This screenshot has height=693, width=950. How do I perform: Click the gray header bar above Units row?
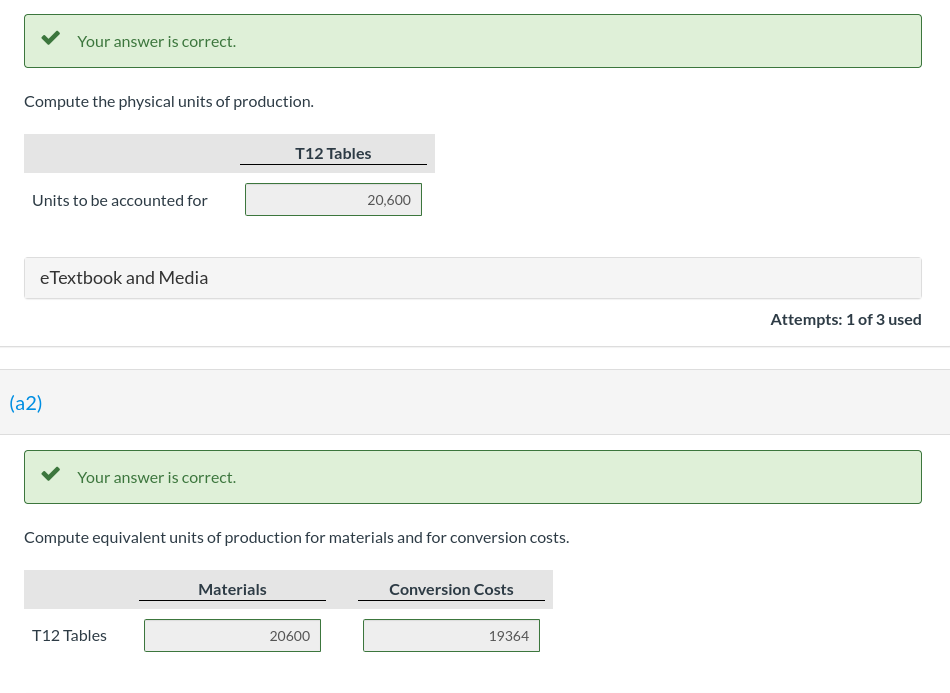click(x=130, y=153)
